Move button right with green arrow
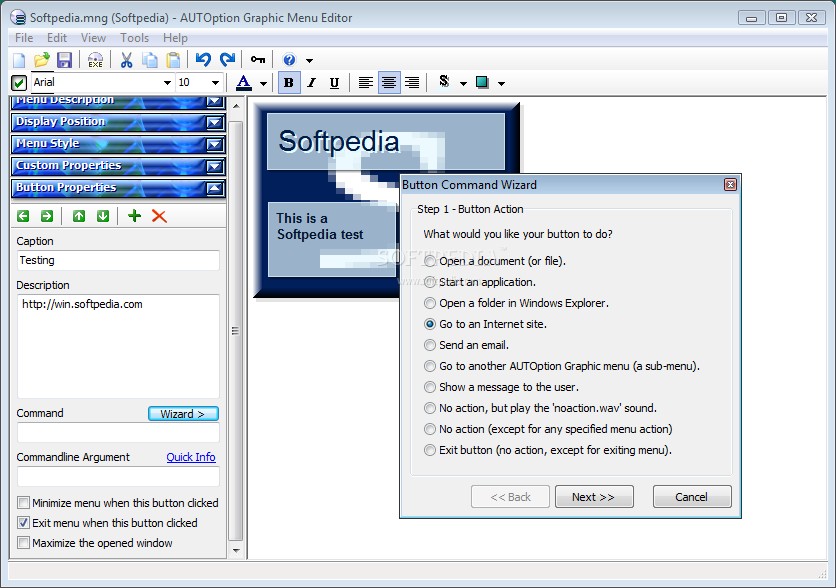This screenshot has height=588, width=836. 47,216
